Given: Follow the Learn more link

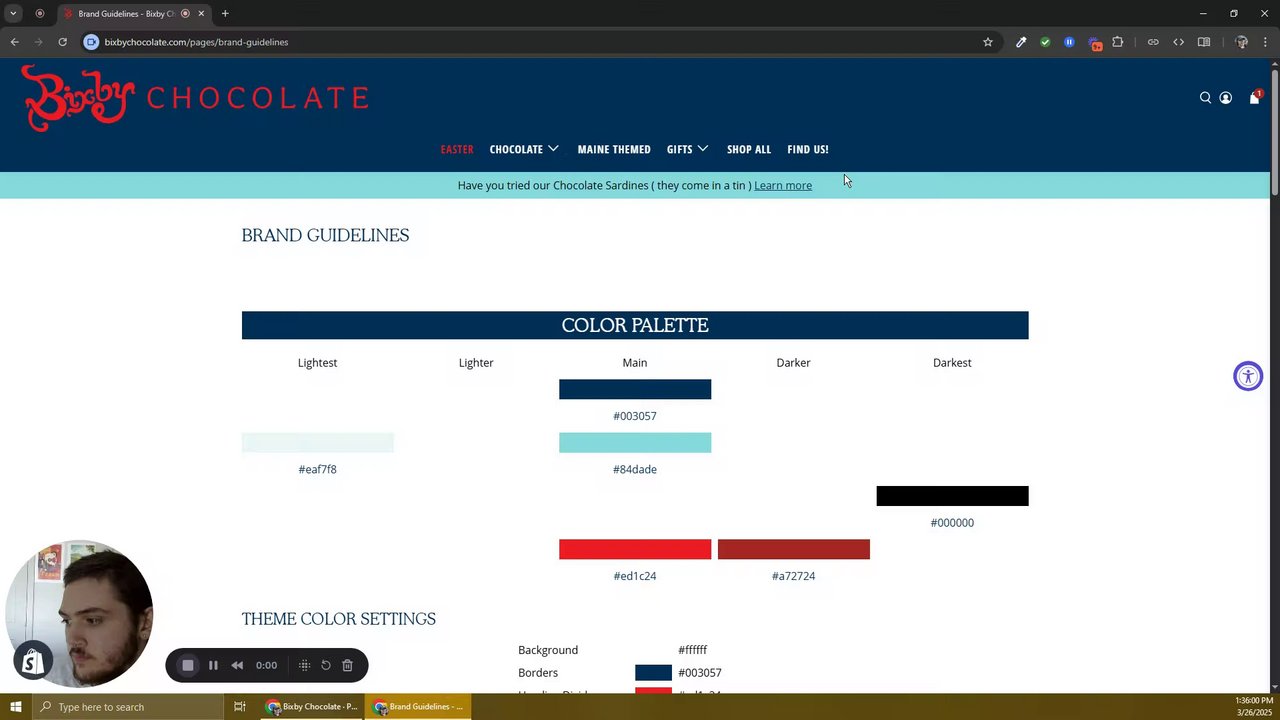Looking at the screenshot, I should [783, 185].
